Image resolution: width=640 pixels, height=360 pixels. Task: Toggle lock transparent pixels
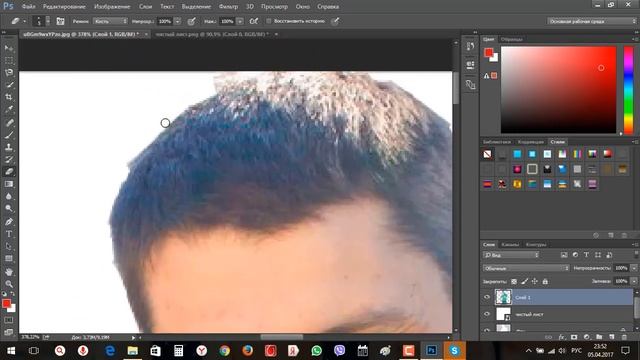pyautogui.click(x=514, y=282)
